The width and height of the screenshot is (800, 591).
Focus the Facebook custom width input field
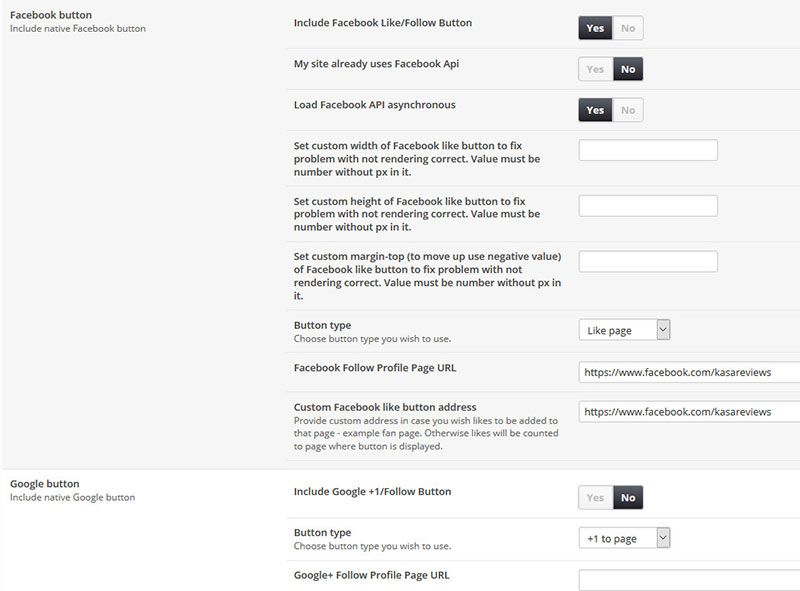point(648,150)
